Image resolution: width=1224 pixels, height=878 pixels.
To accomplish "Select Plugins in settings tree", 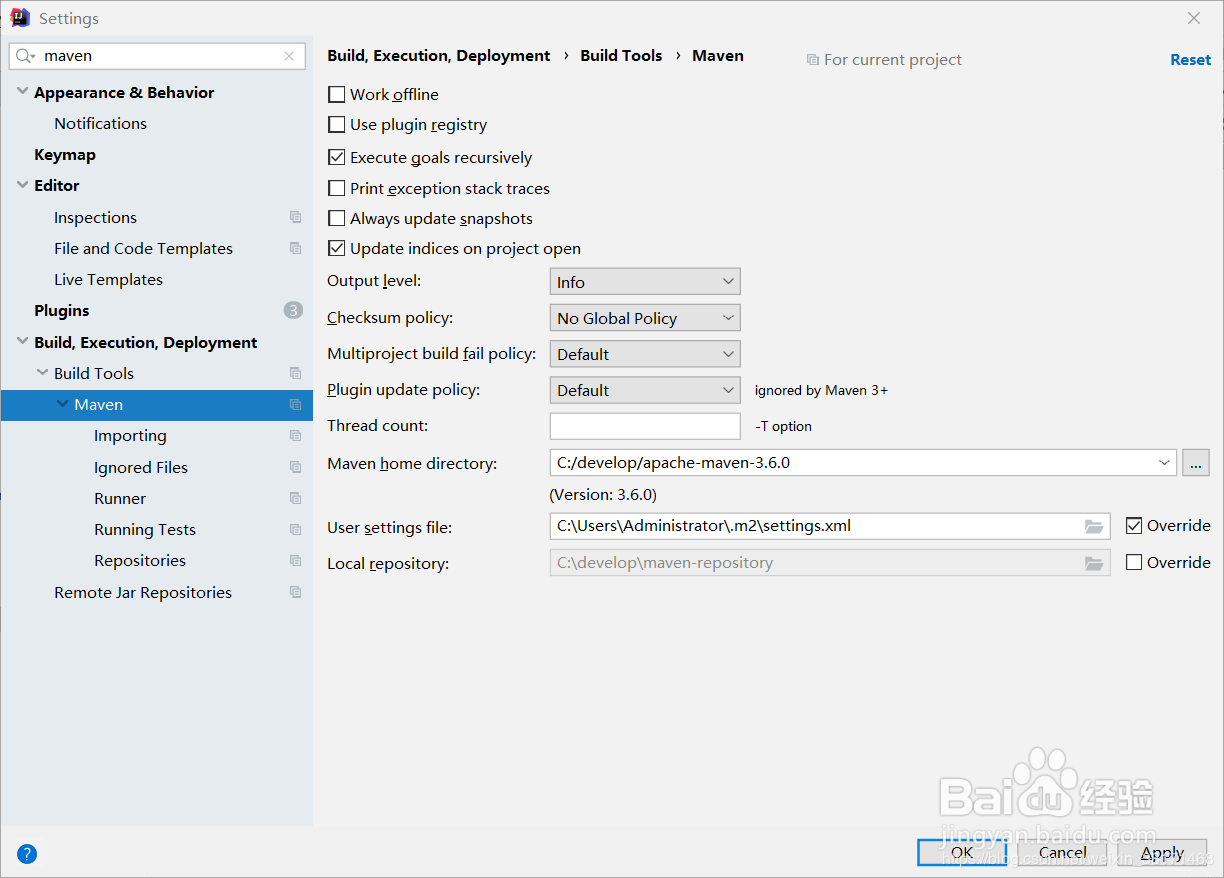I will 62,310.
